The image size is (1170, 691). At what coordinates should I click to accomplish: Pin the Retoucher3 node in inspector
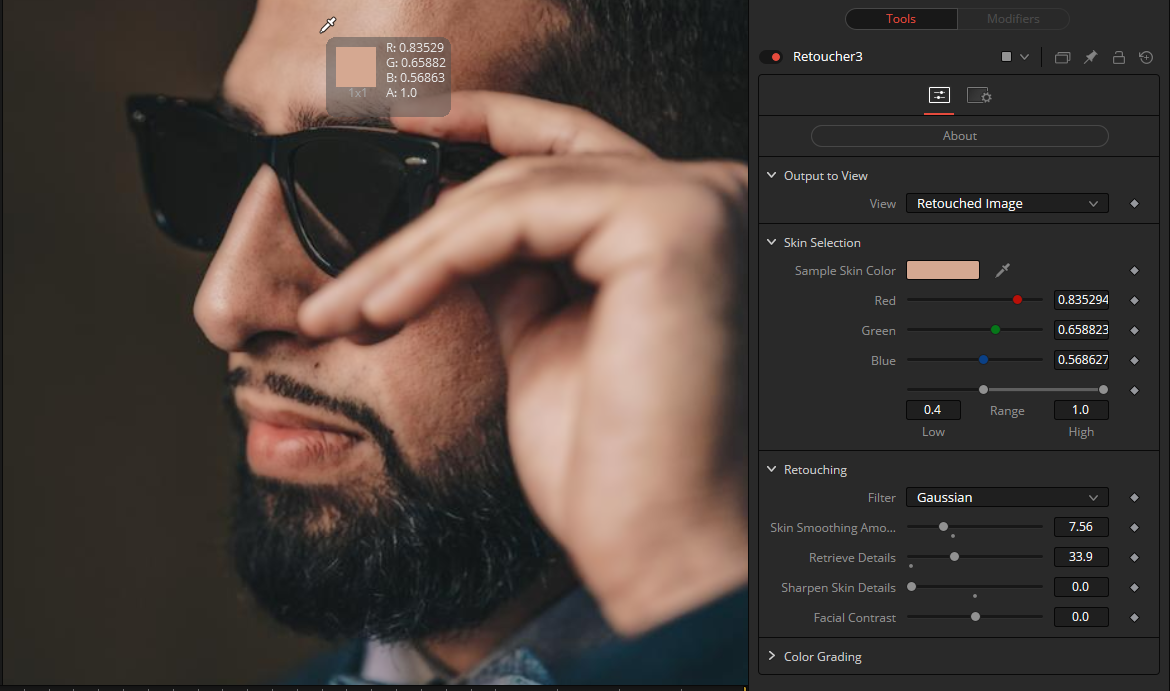[1091, 58]
